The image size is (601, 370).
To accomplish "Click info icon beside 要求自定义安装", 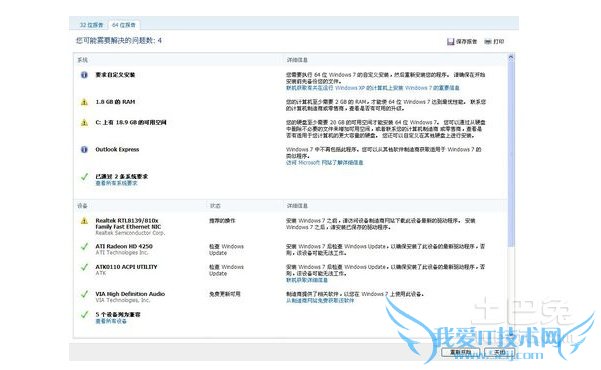I will pos(84,75).
